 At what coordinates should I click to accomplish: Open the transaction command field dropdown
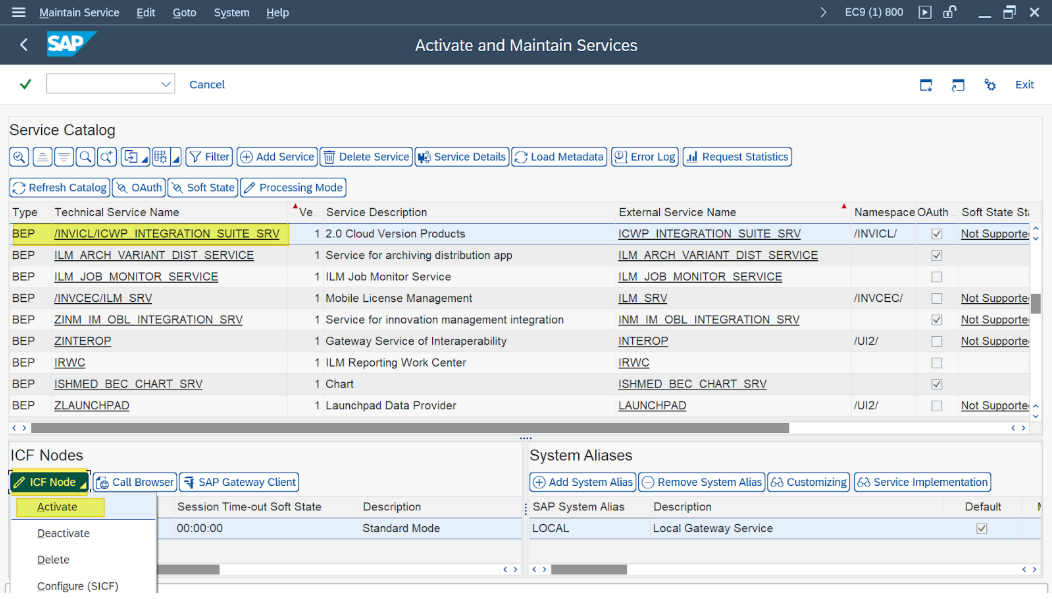166,84
